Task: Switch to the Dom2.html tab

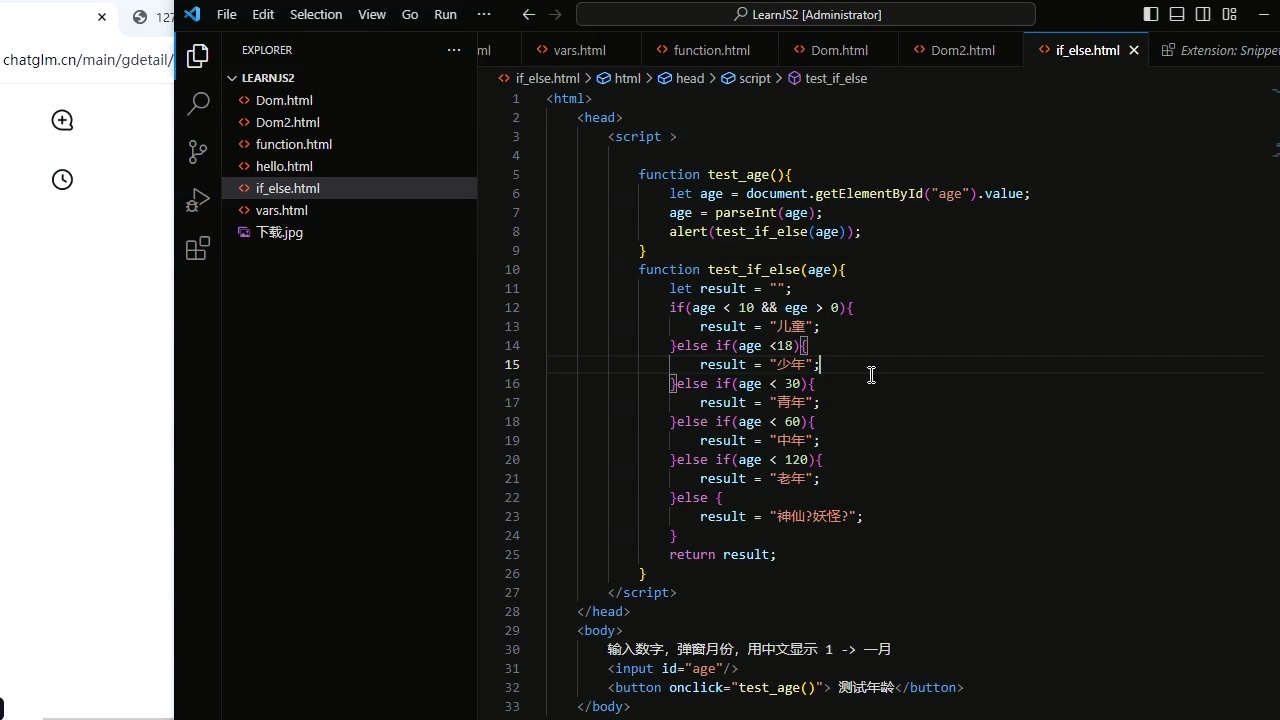Action: click(962, 50)
